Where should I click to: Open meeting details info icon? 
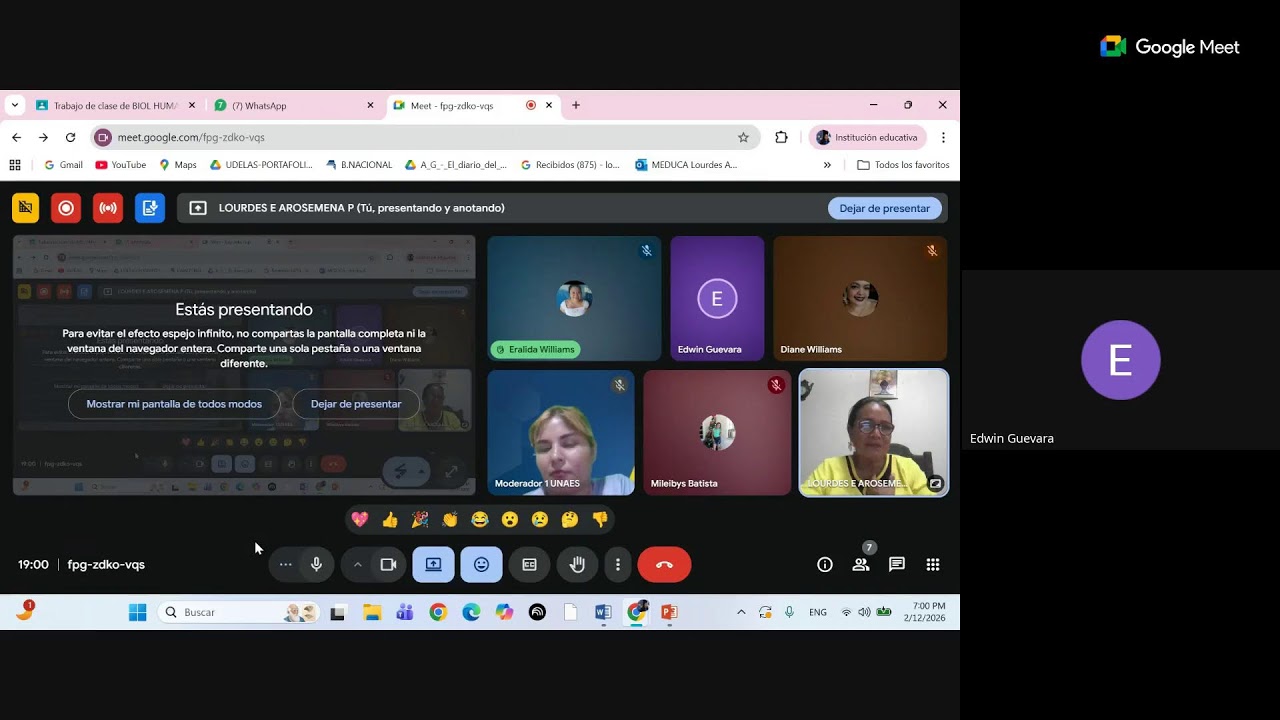[x=825, y=564]
